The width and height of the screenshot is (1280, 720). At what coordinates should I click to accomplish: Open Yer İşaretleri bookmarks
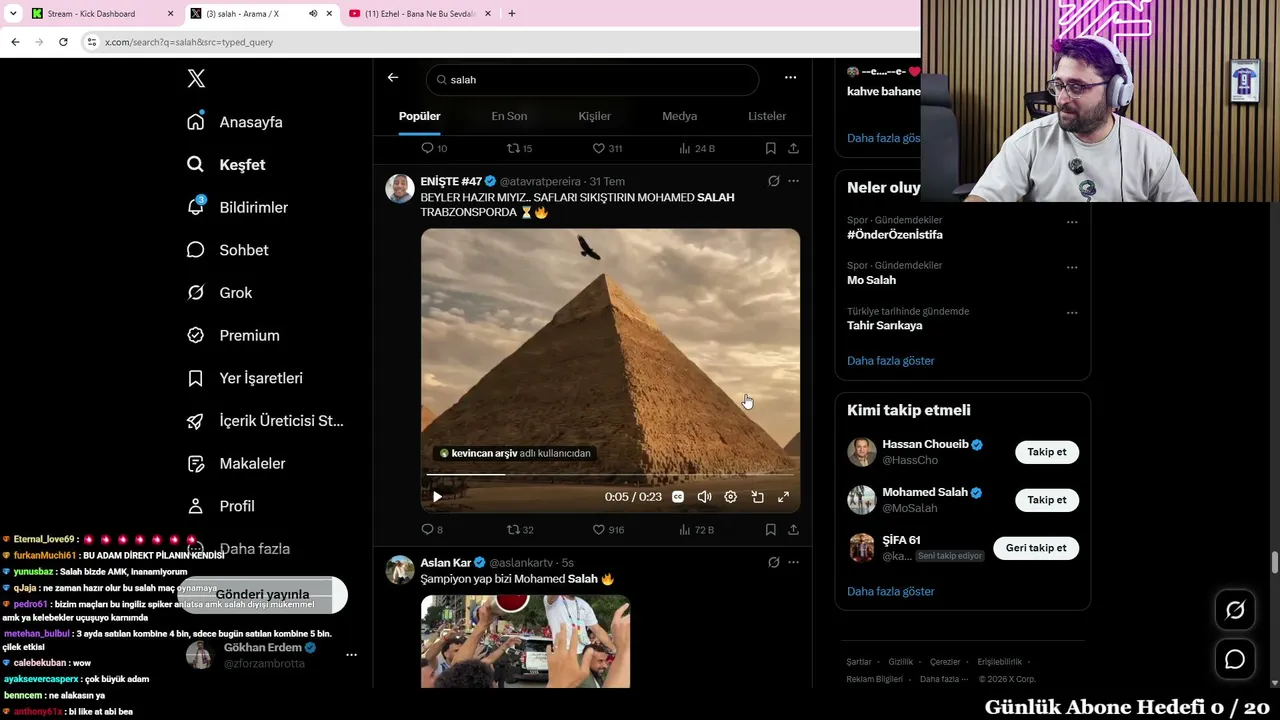245,378
